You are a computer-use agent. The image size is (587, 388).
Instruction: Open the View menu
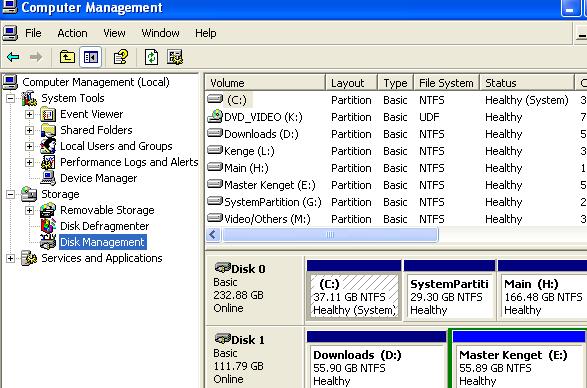[114, 33]
